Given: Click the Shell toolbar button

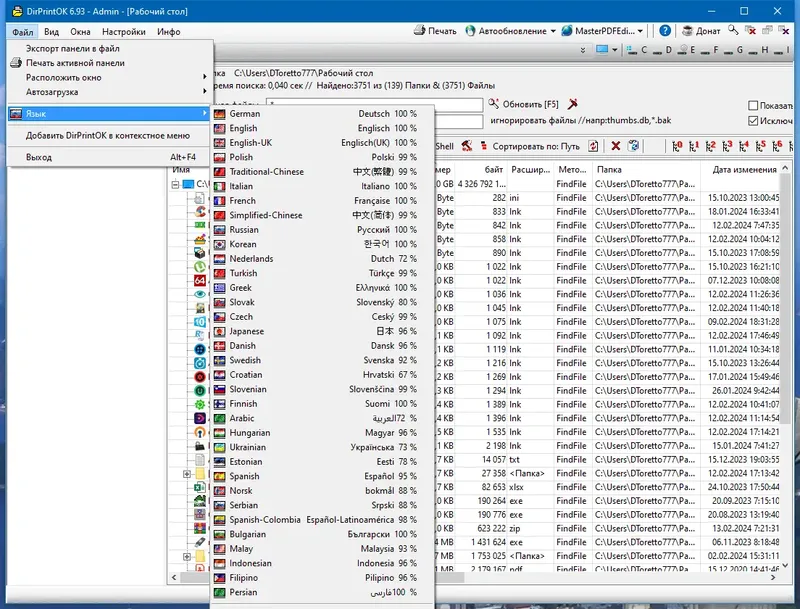Looking at the screenshot, I should click(x=444, y=146).
